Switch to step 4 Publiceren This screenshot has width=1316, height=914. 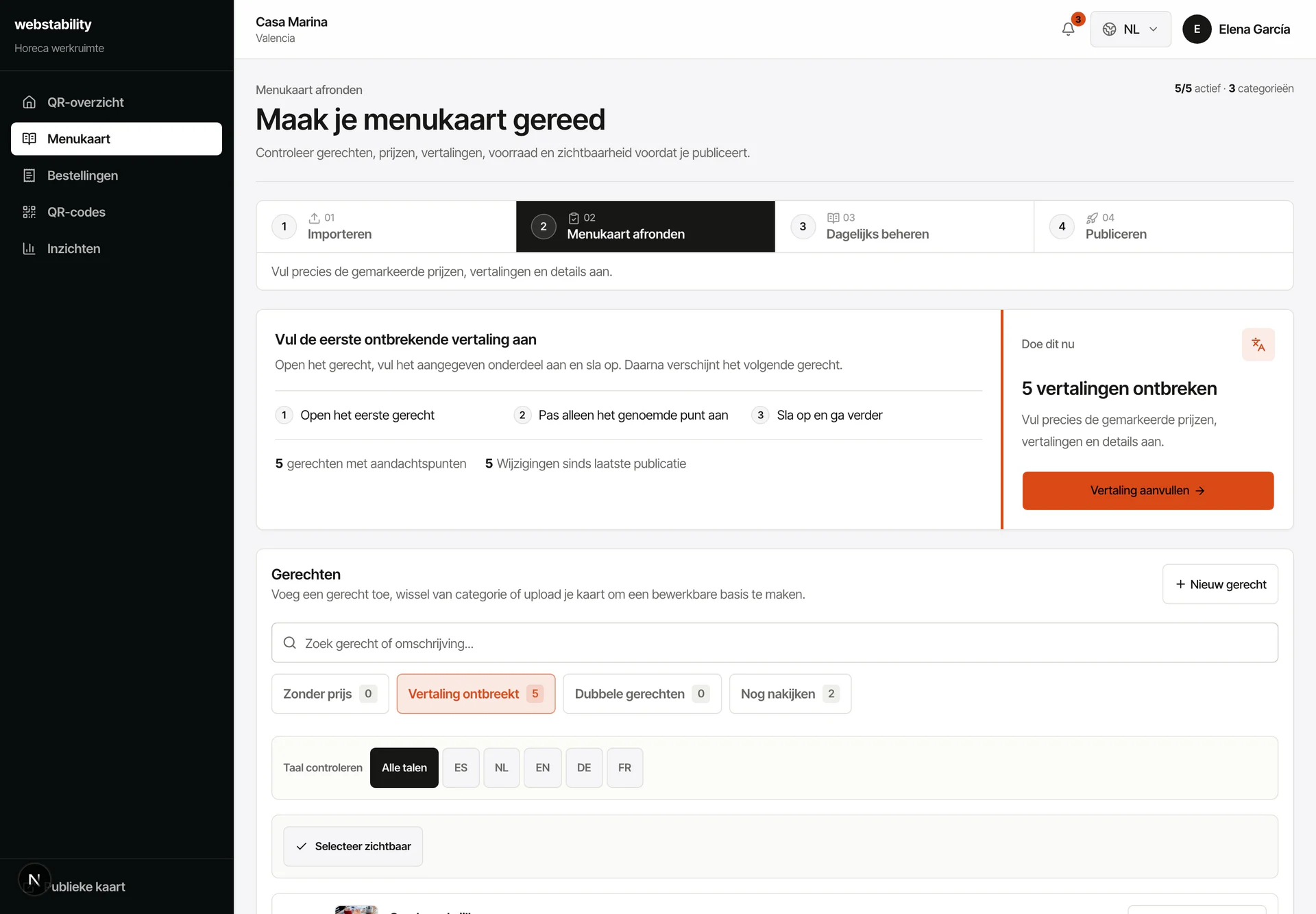1163,226
